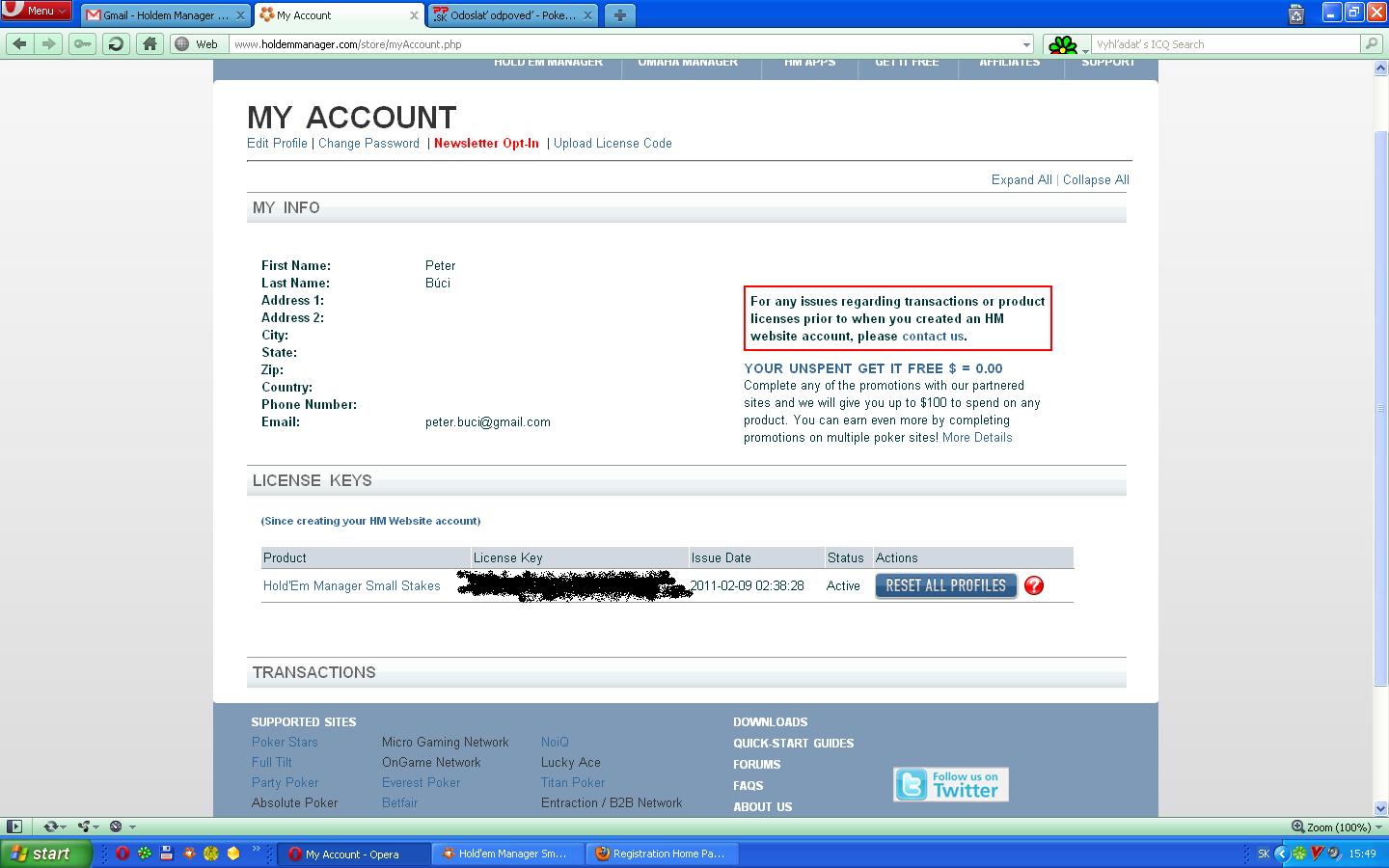Open the SUPPORT nav item
Viewport: 1389px width, 868px height.
1108,64
